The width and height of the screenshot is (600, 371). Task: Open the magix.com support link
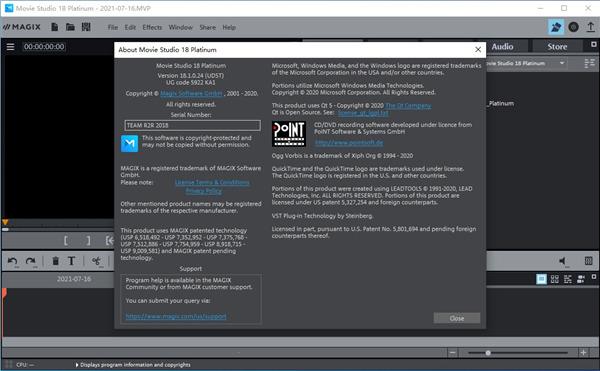tap(176, 316)
